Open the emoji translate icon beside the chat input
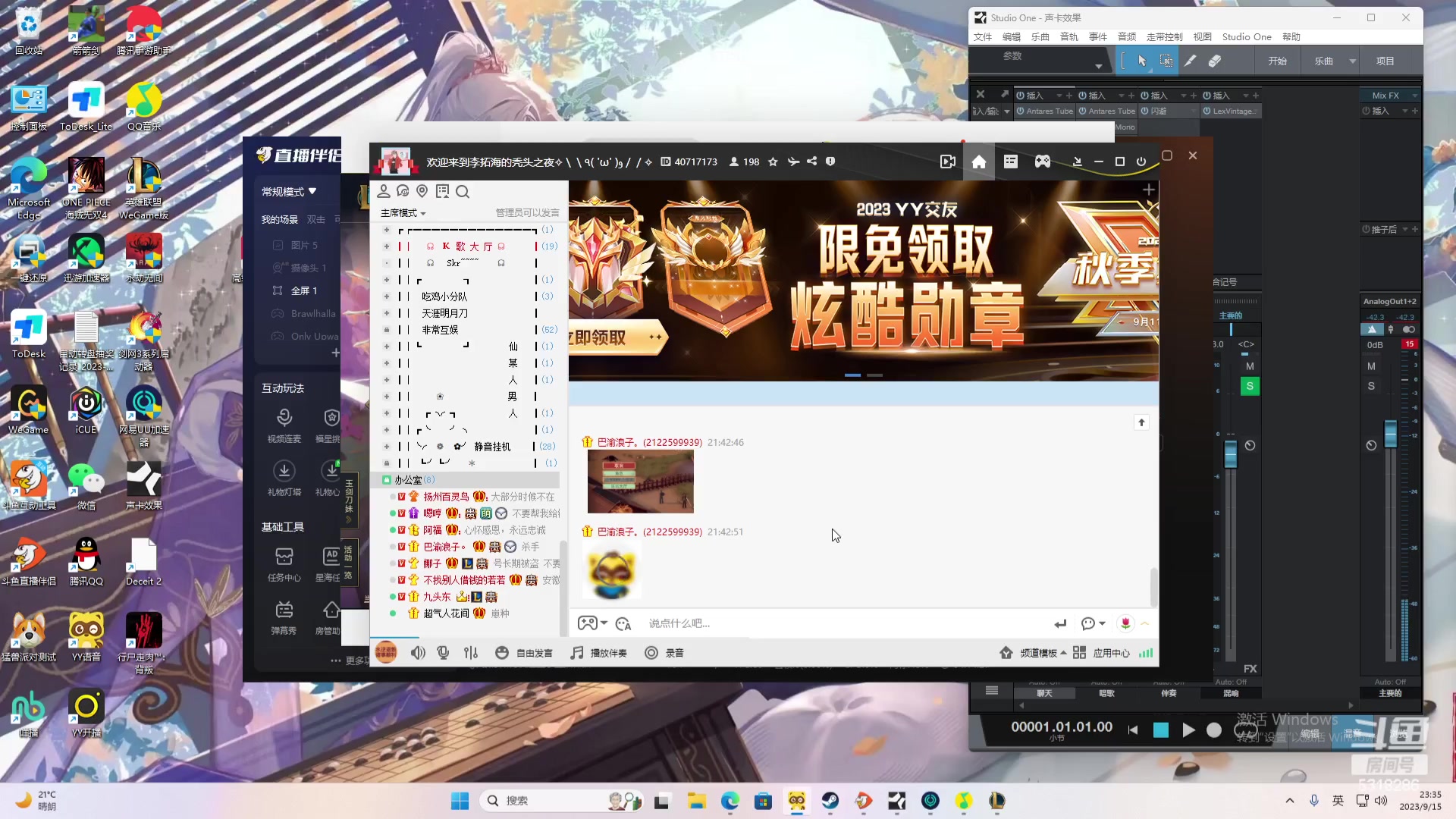Image resolution: width=1456 pixels, height=819 pixels. [623, 623]
